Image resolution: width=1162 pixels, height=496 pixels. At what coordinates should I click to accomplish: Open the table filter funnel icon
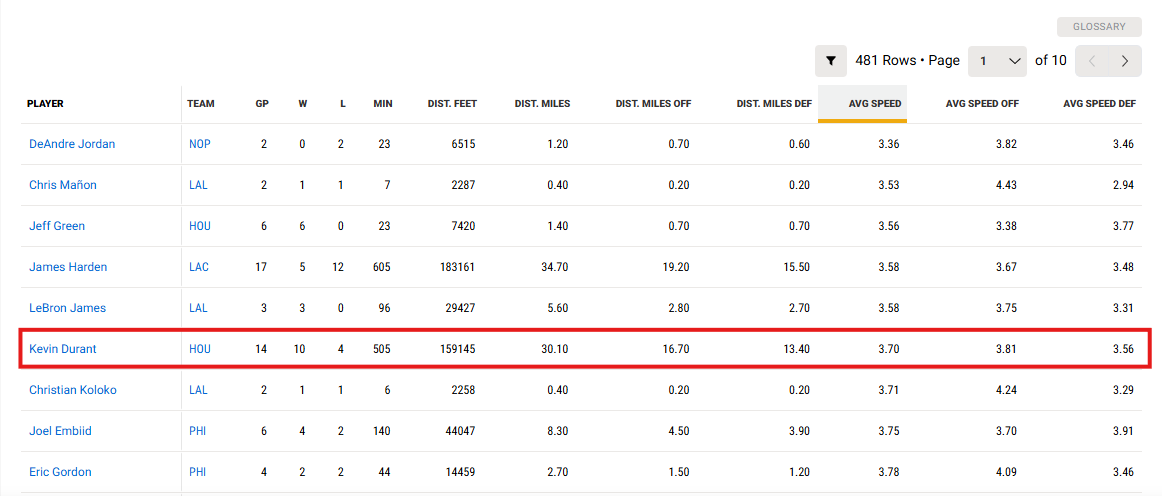830,61
